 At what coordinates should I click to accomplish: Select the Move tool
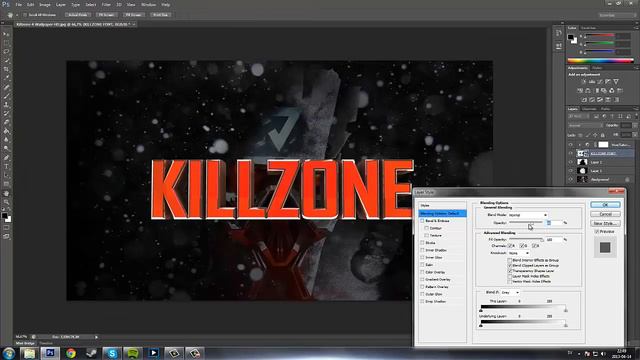[6, 34]
